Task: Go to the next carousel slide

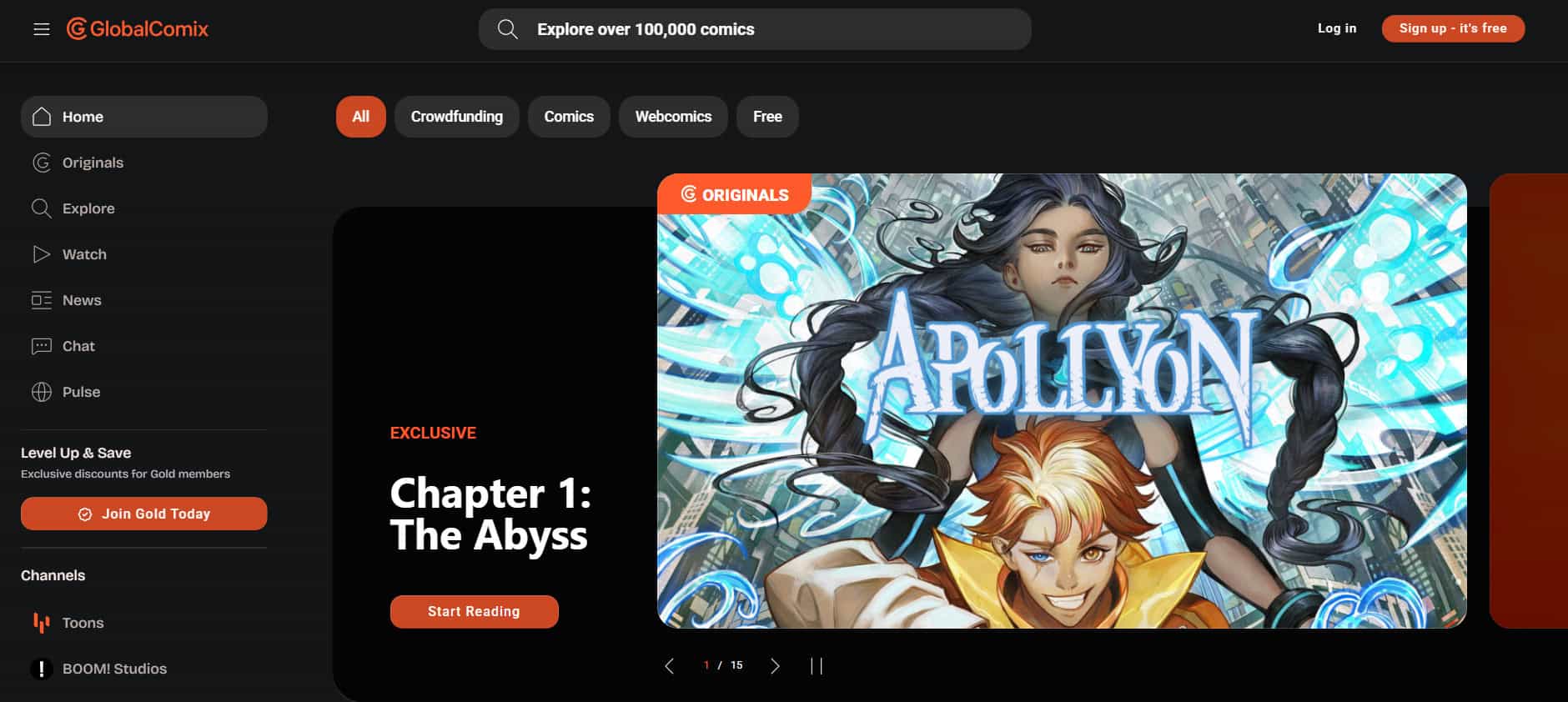Action: tap(775, 665)
